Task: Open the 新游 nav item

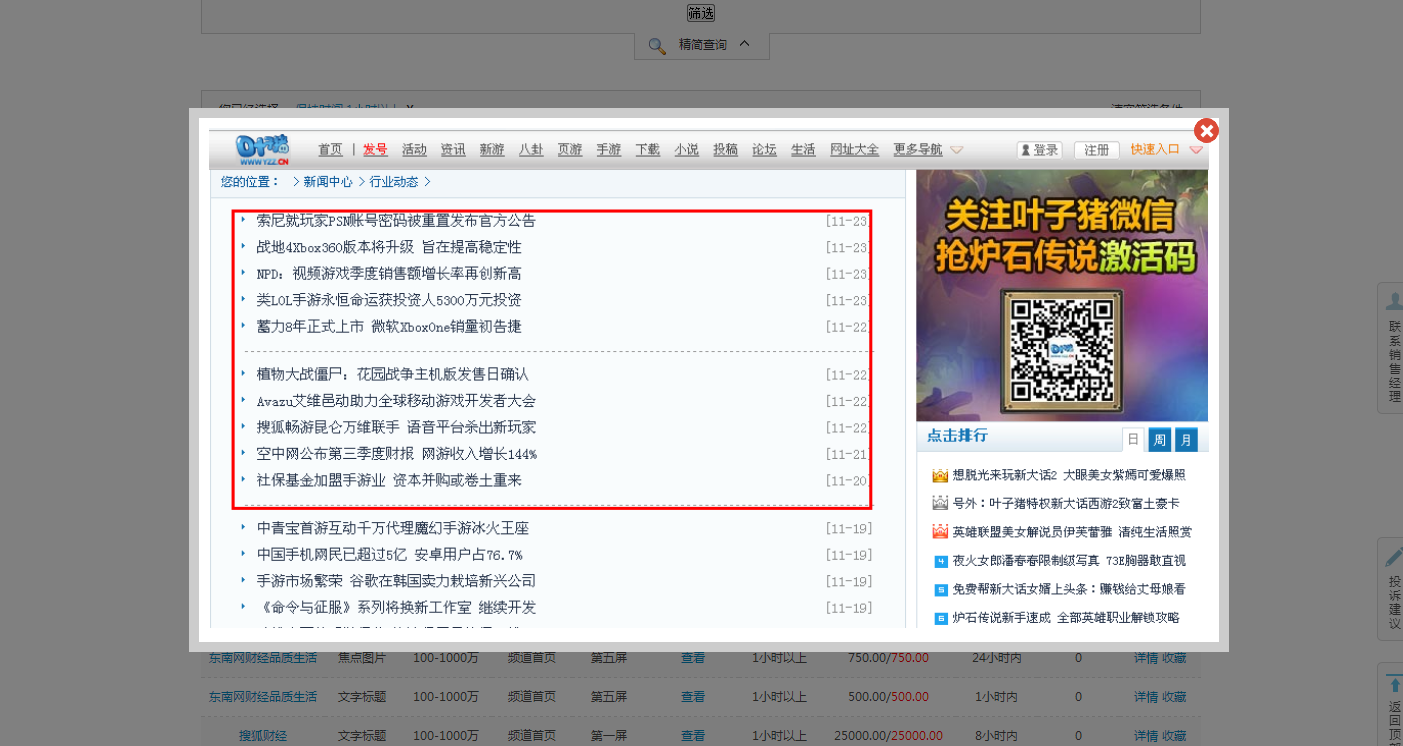Action: pos(492,150)
